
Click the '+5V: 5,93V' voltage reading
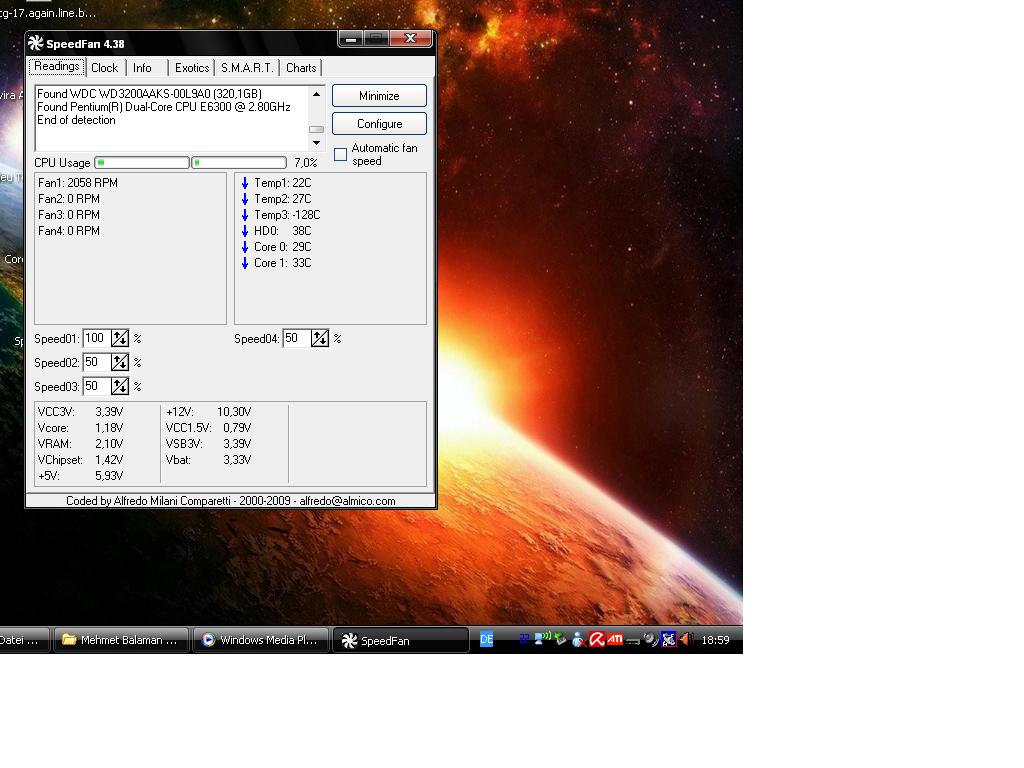[x=80, y=476]
